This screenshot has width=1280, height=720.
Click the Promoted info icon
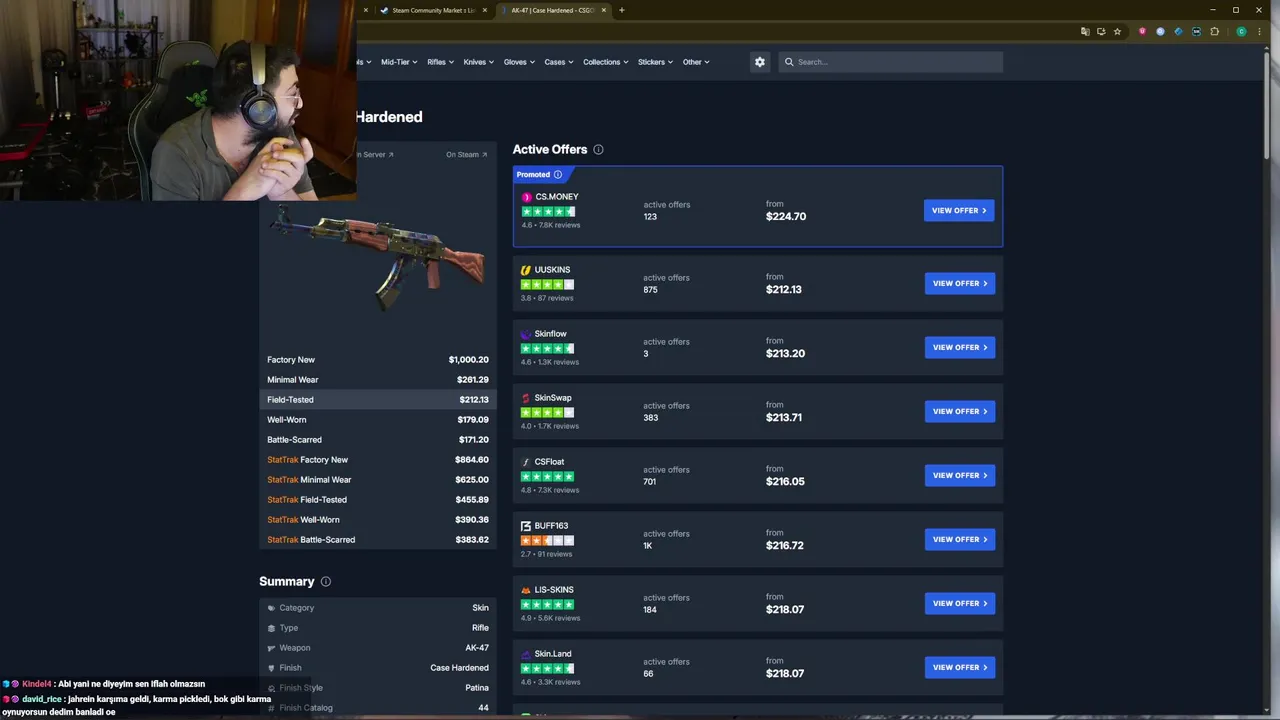tap(558, 174)
